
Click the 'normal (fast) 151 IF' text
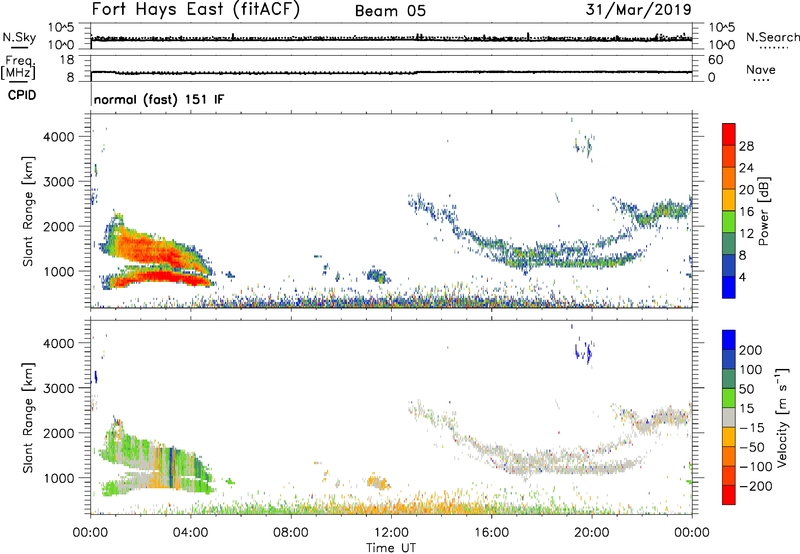coord(159,99)
